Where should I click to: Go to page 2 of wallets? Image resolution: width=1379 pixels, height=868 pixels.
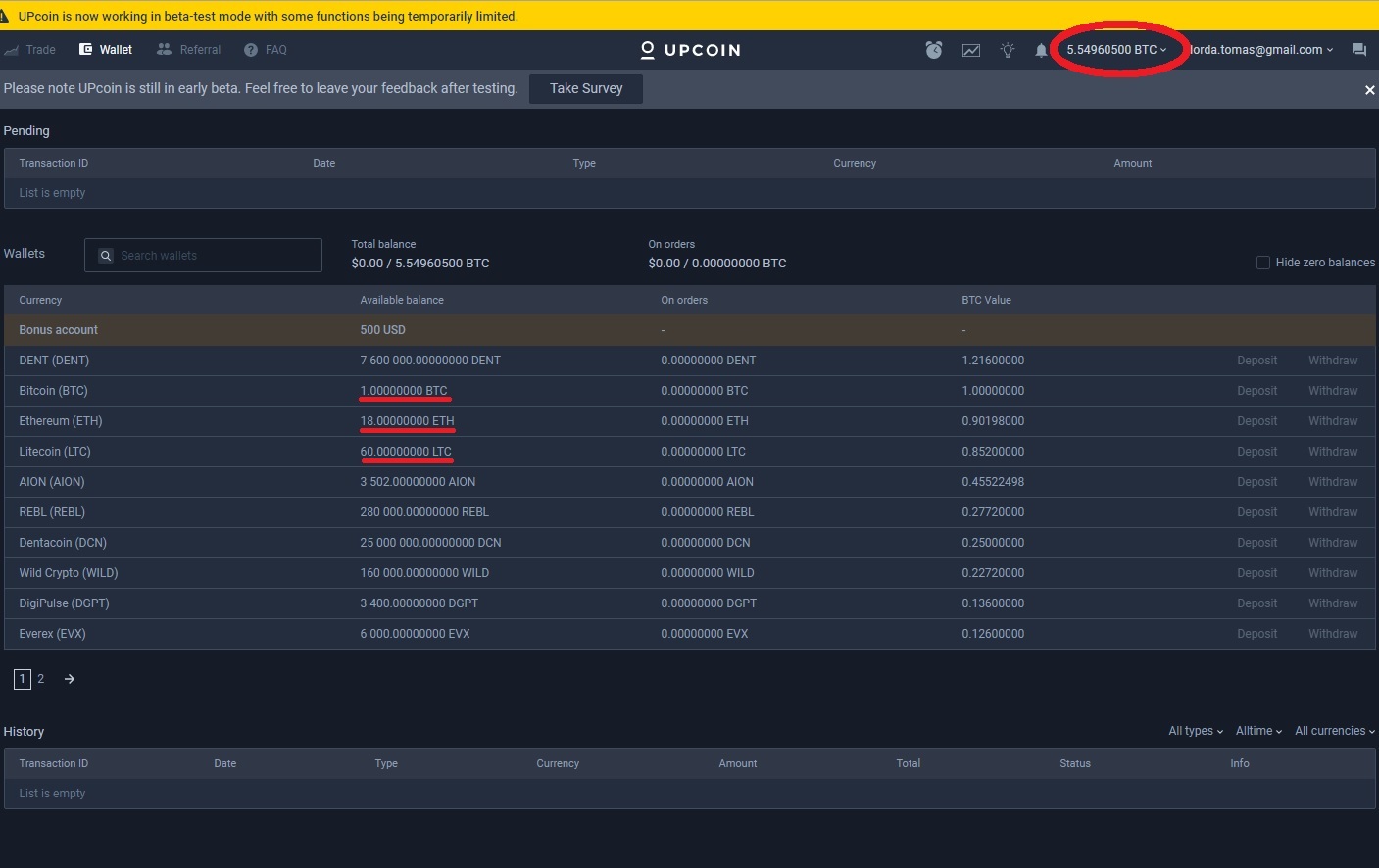41,679
